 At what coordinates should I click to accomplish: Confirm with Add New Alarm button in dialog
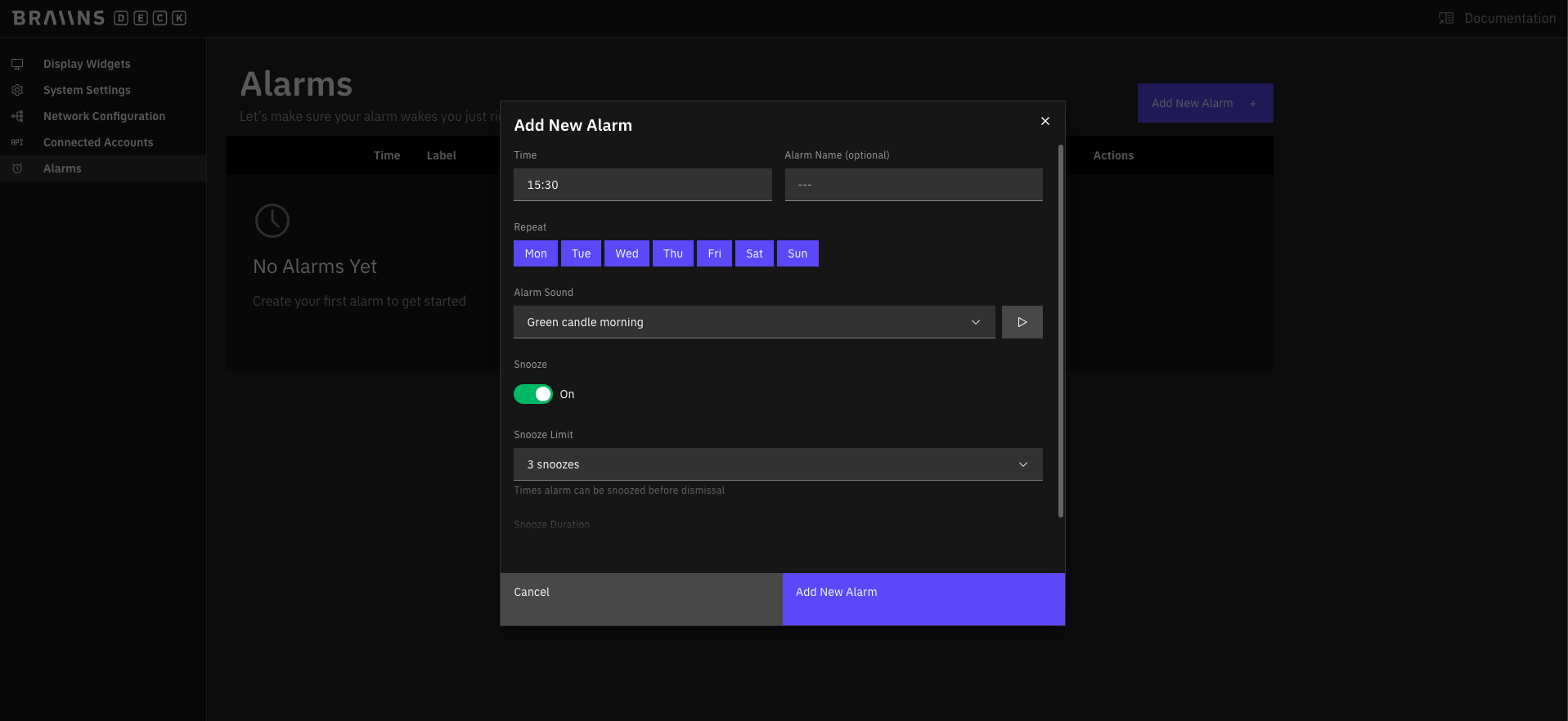click(x=923, y=599)
